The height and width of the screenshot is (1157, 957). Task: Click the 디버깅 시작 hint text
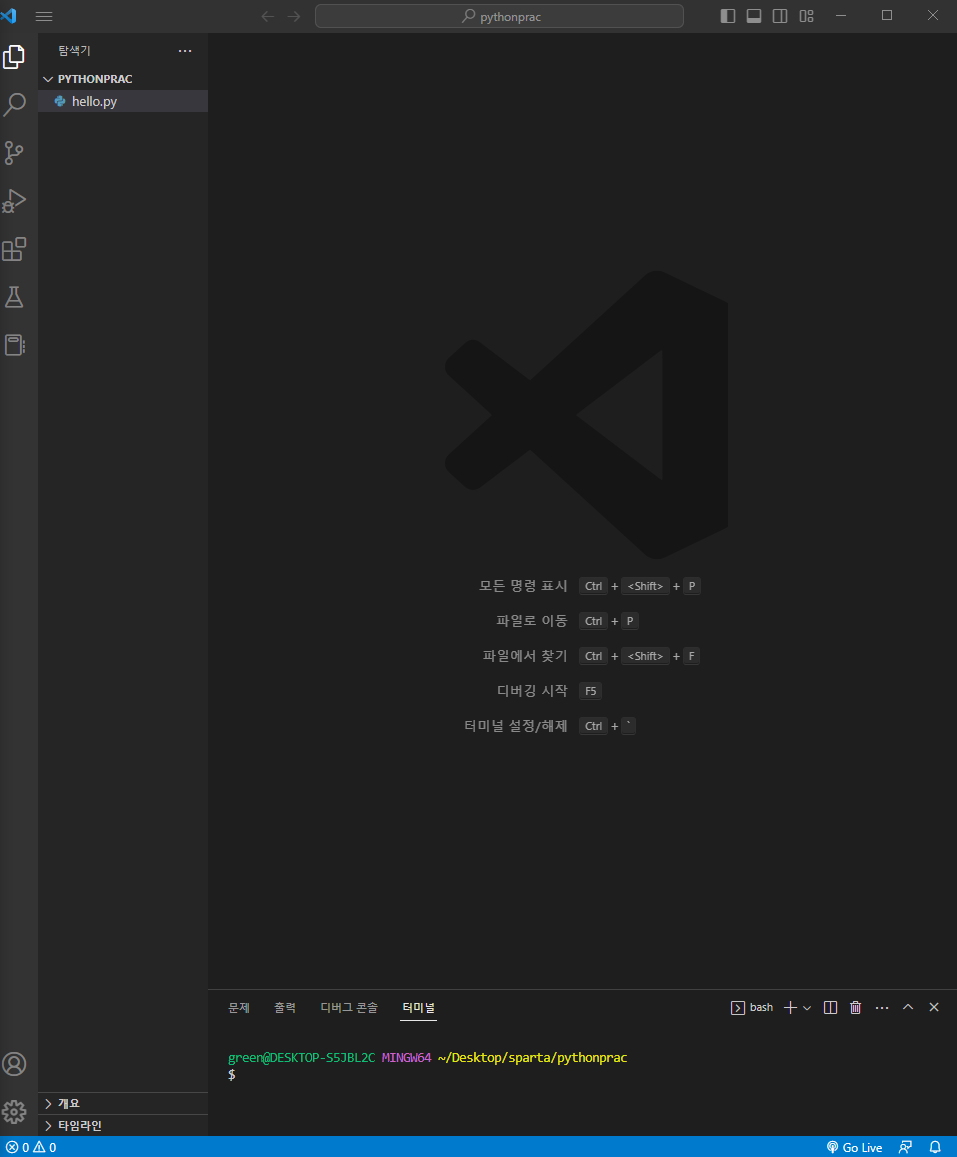(x=532, y=691)
